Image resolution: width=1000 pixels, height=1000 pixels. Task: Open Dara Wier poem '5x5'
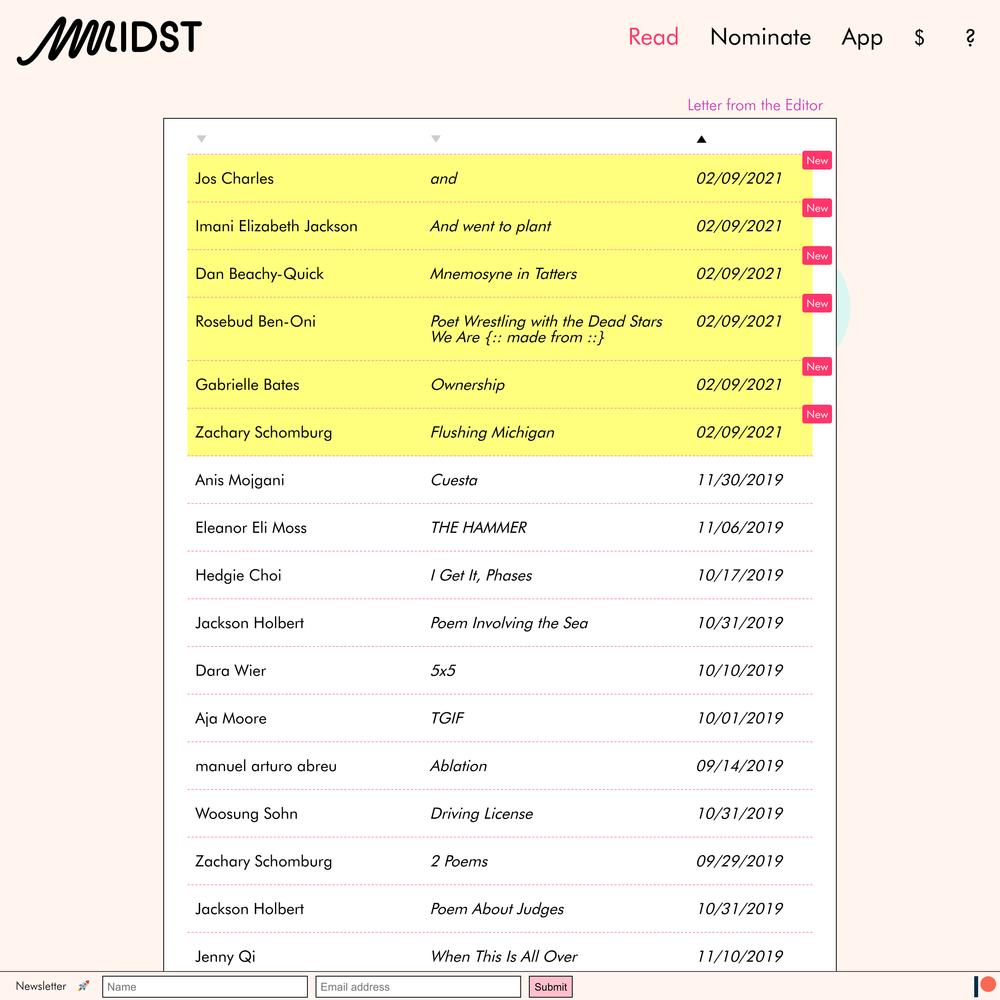coord(443,671)
